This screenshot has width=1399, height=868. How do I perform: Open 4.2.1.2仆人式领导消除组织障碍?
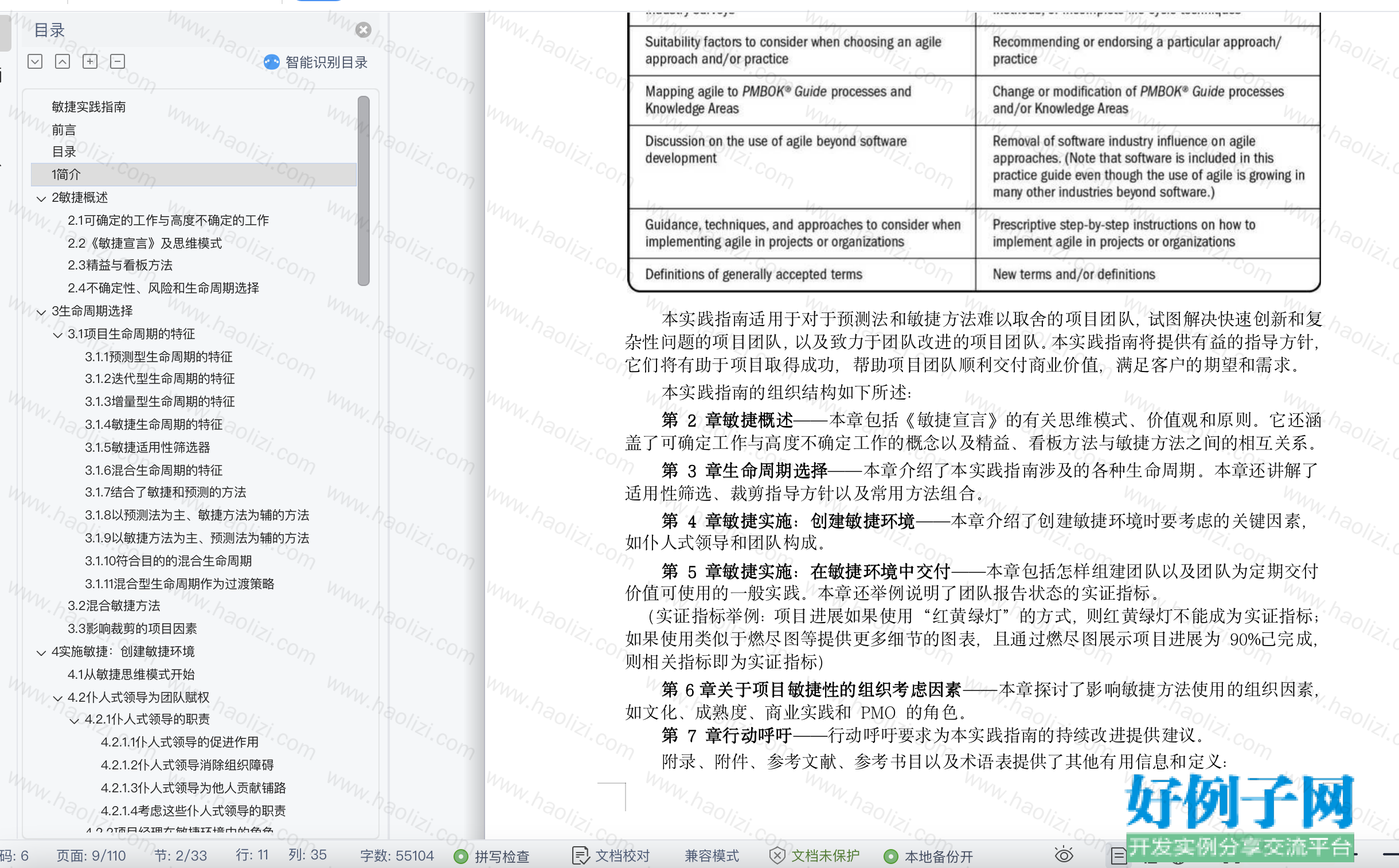coord(187,765)
